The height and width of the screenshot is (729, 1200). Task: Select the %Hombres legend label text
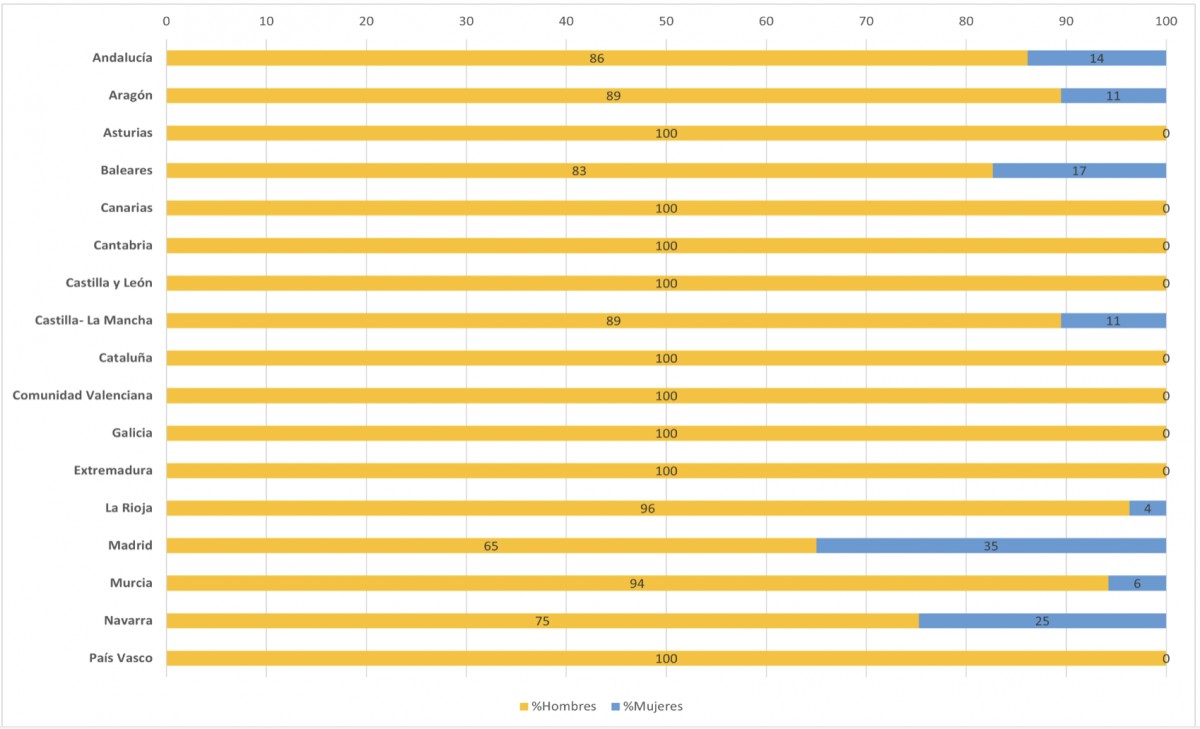coord(564,707)
